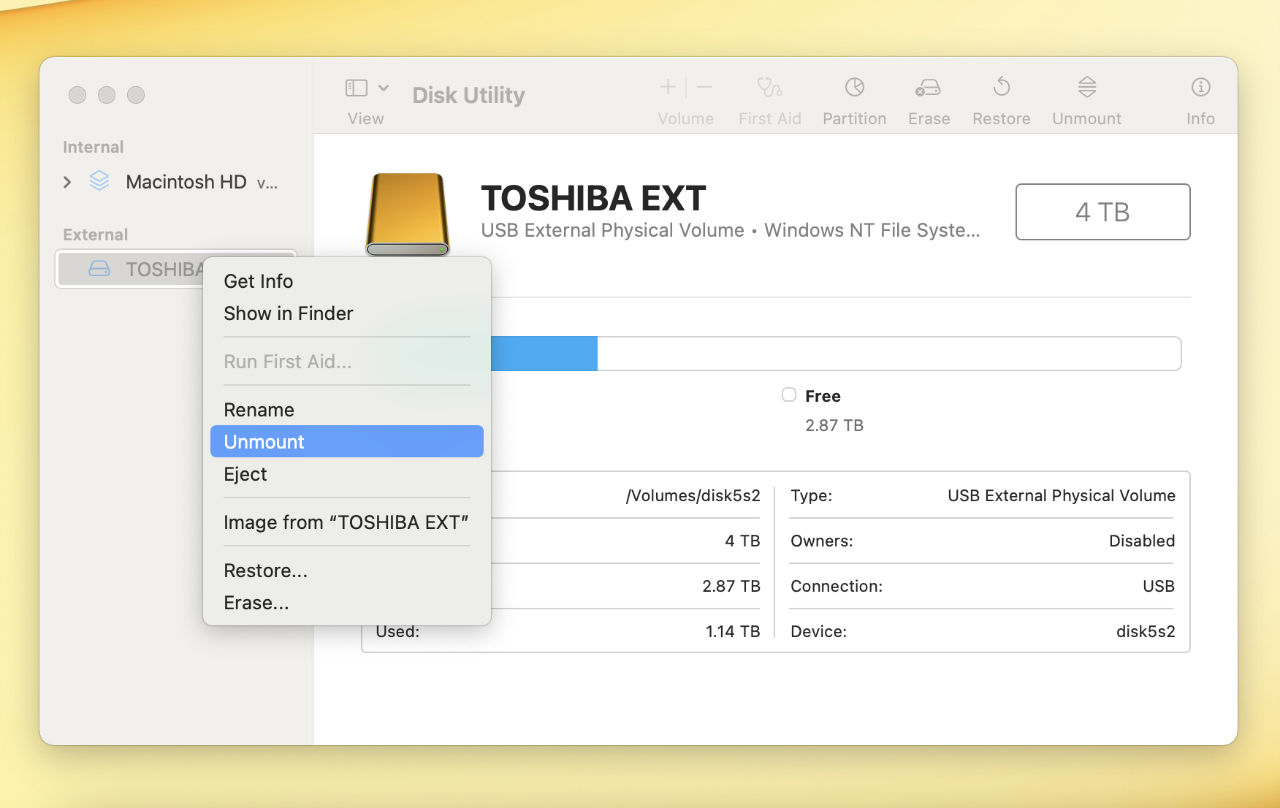Viewport: 1280px width, 808px height.
Task: Click the add Volume plus icon
Action: click(x=668, y=88)
